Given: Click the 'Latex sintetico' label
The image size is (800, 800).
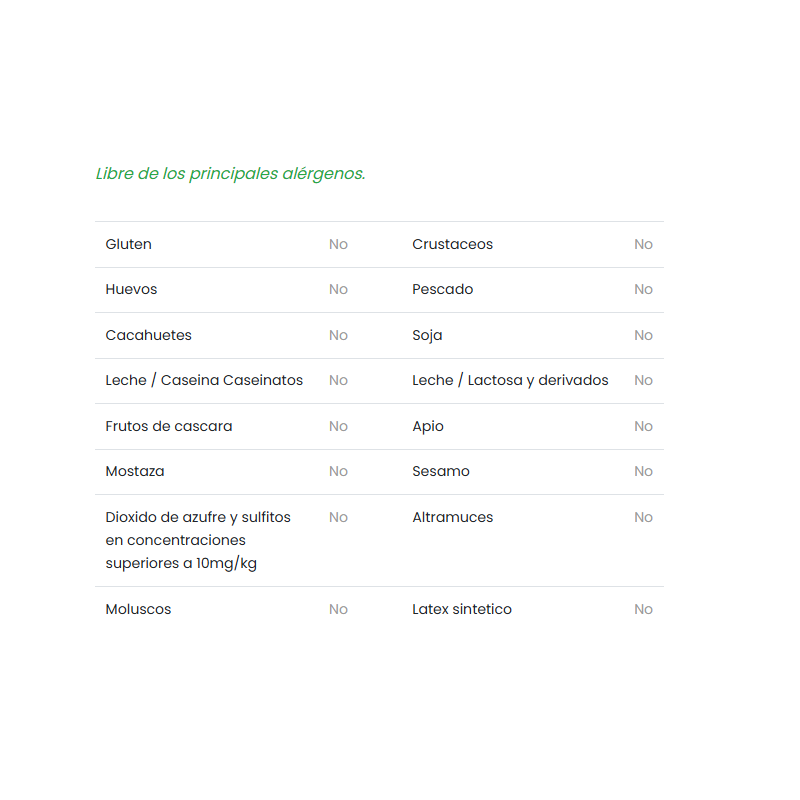Looking at the screenshot, I should point(462,609).
